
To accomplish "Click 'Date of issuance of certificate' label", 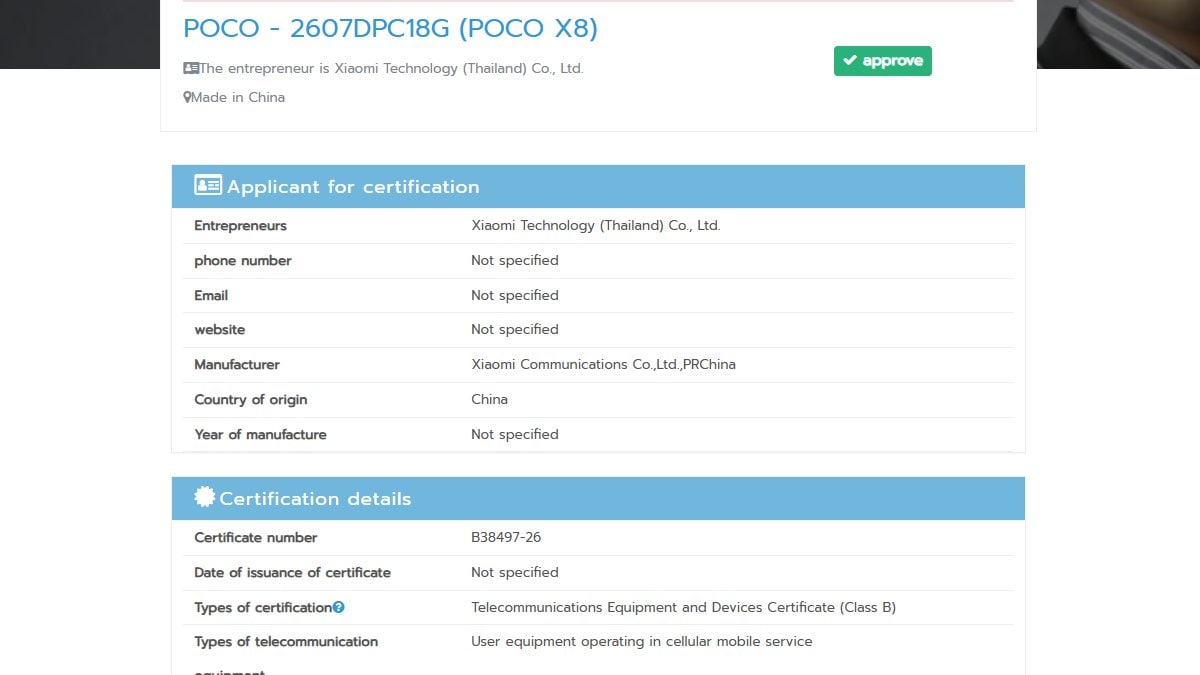I will pos(292,572).
